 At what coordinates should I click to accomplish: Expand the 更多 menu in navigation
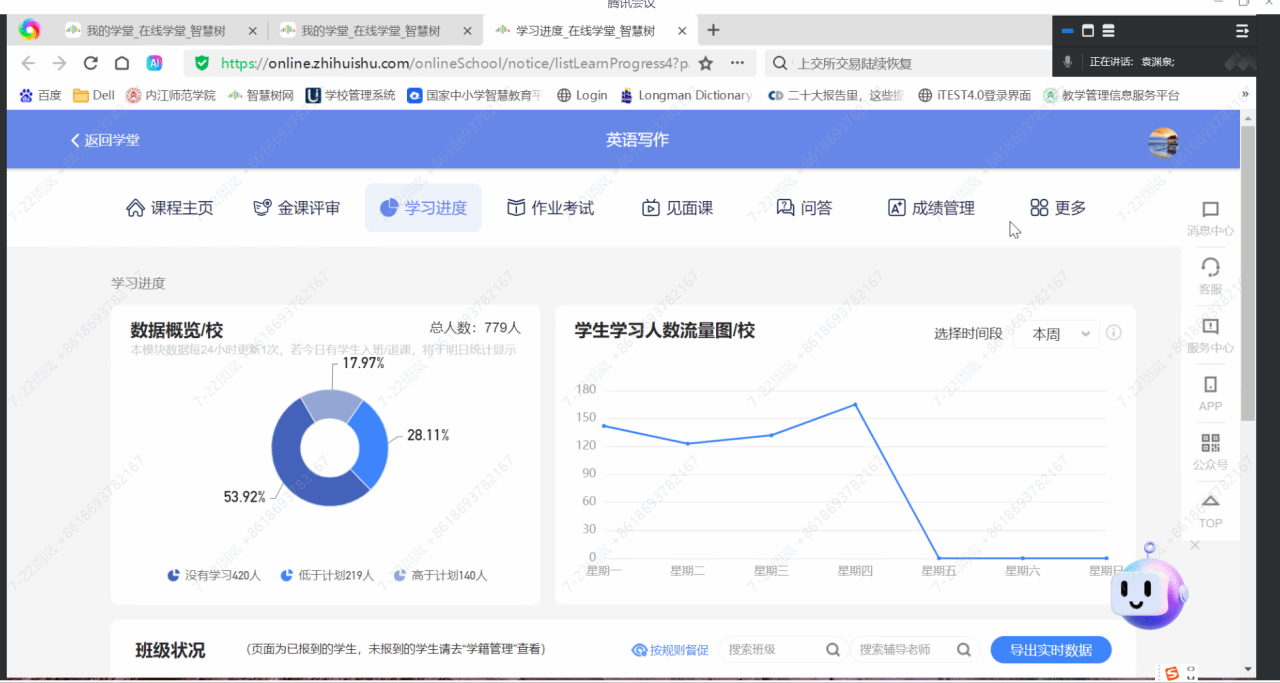click(1058, 208)
